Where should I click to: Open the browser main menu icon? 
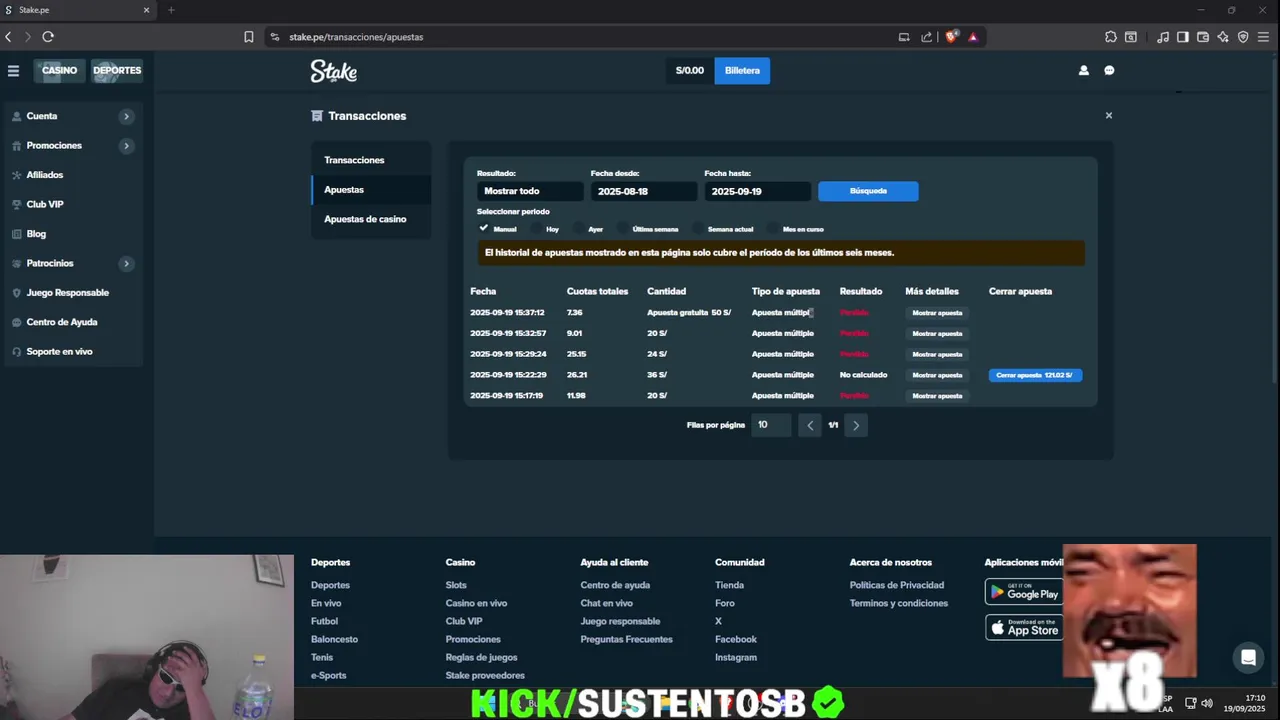(1264, 37)
